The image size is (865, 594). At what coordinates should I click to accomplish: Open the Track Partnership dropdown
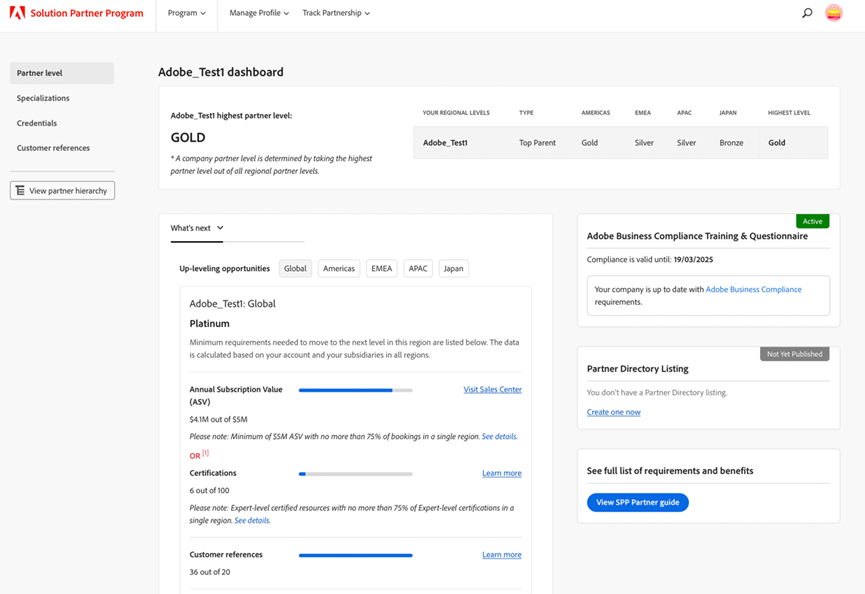tap(338, 13)
